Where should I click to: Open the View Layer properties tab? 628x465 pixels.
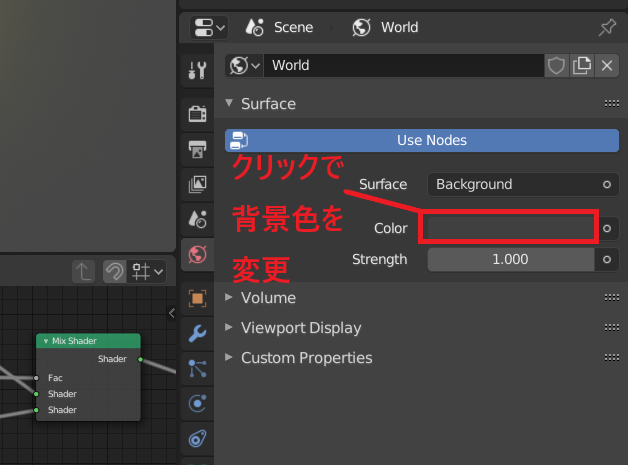coord(197,184)
